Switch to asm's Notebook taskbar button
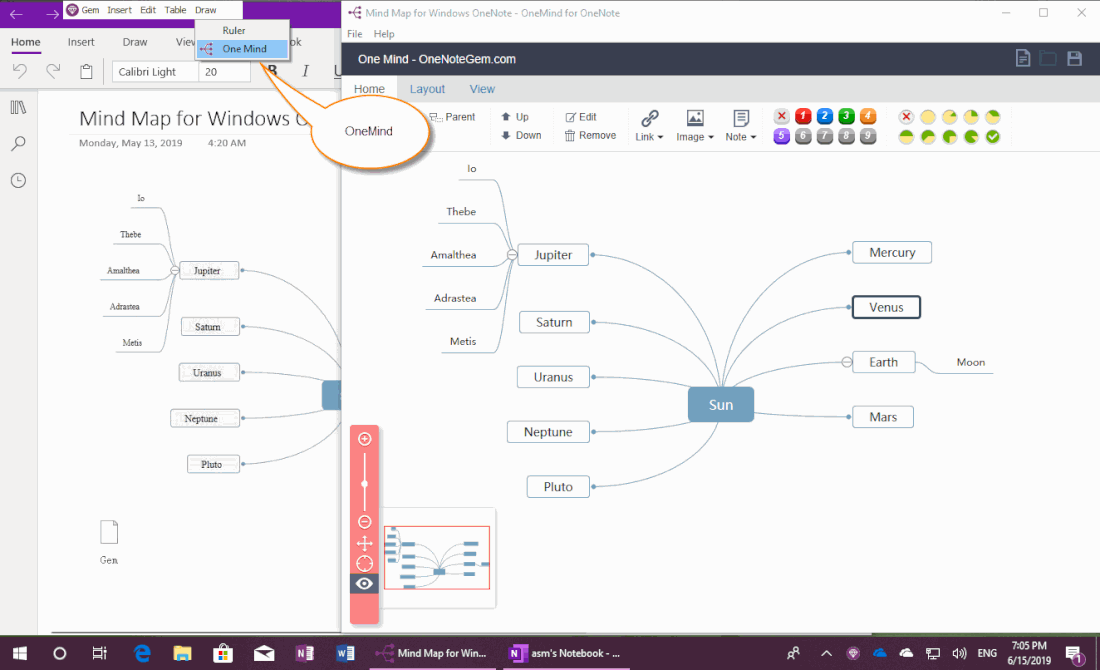Image resolution: width=1100 pixels, height=670 pixels. click(x=565, y=653)
